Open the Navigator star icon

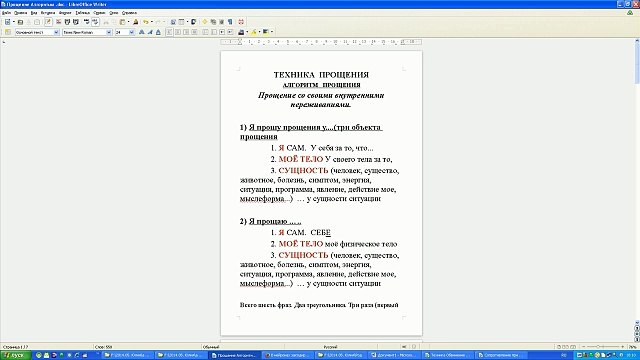coord(205,22)
